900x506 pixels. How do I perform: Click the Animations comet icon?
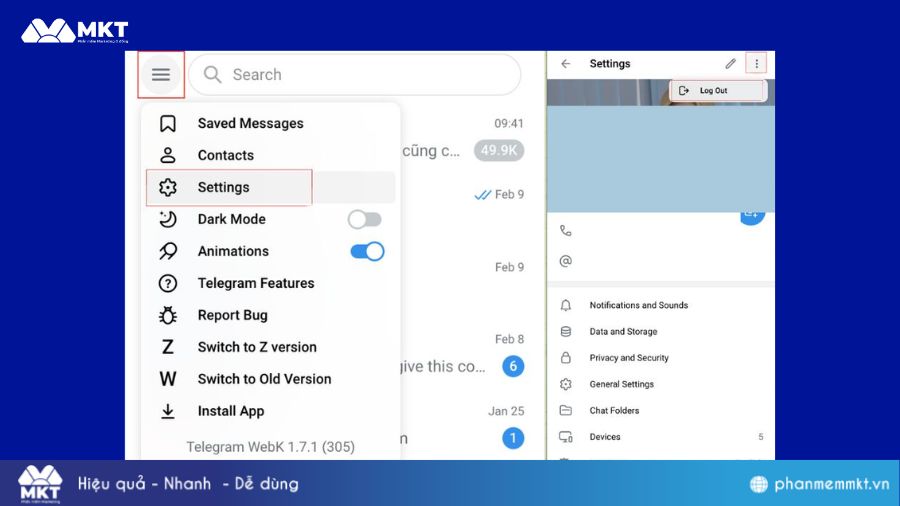pos(168,251)
